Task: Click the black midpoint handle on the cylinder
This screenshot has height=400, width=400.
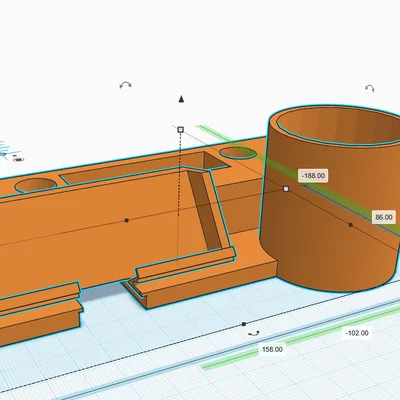Action: [x=350, y=225]
